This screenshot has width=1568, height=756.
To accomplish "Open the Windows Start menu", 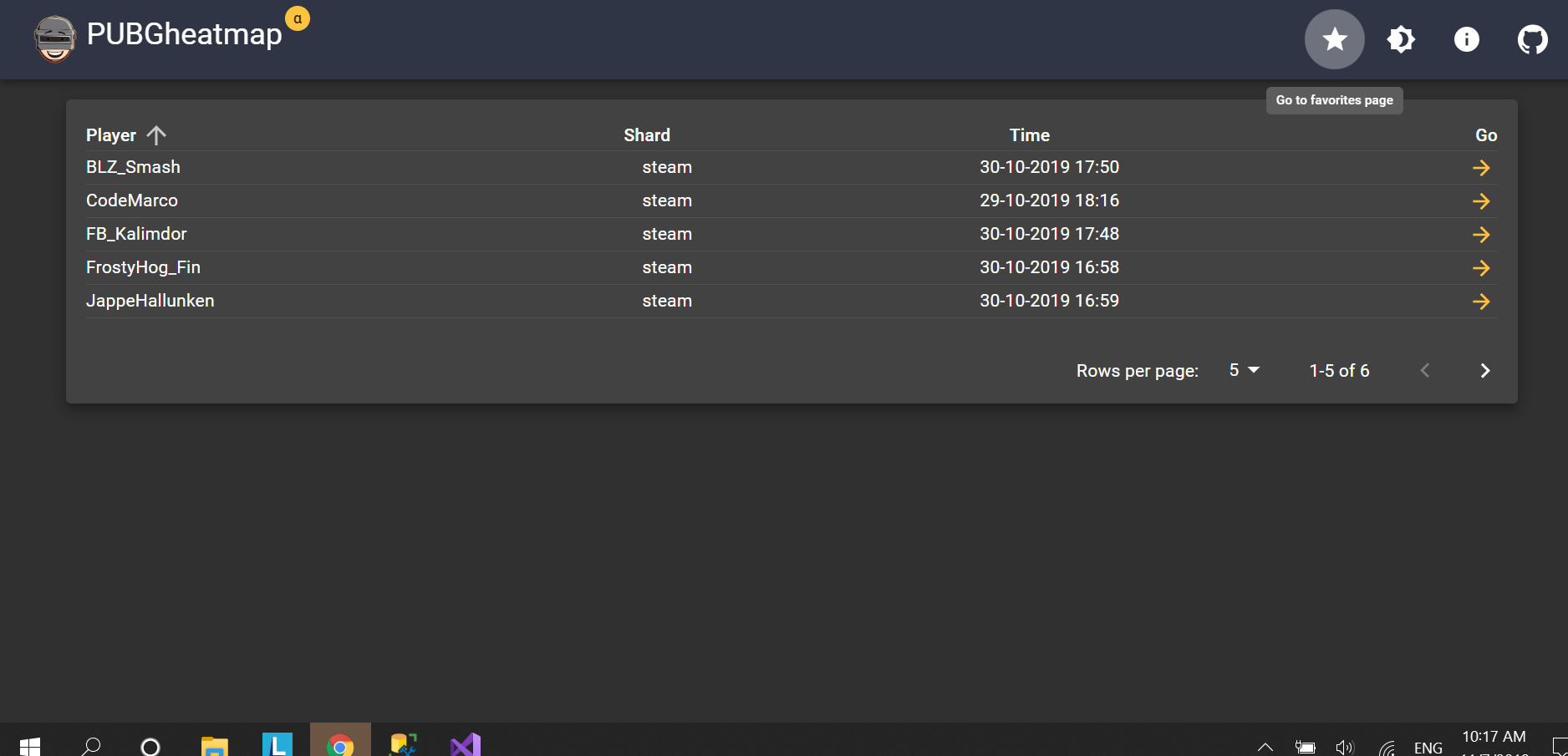I will click(x=30, y=746).
